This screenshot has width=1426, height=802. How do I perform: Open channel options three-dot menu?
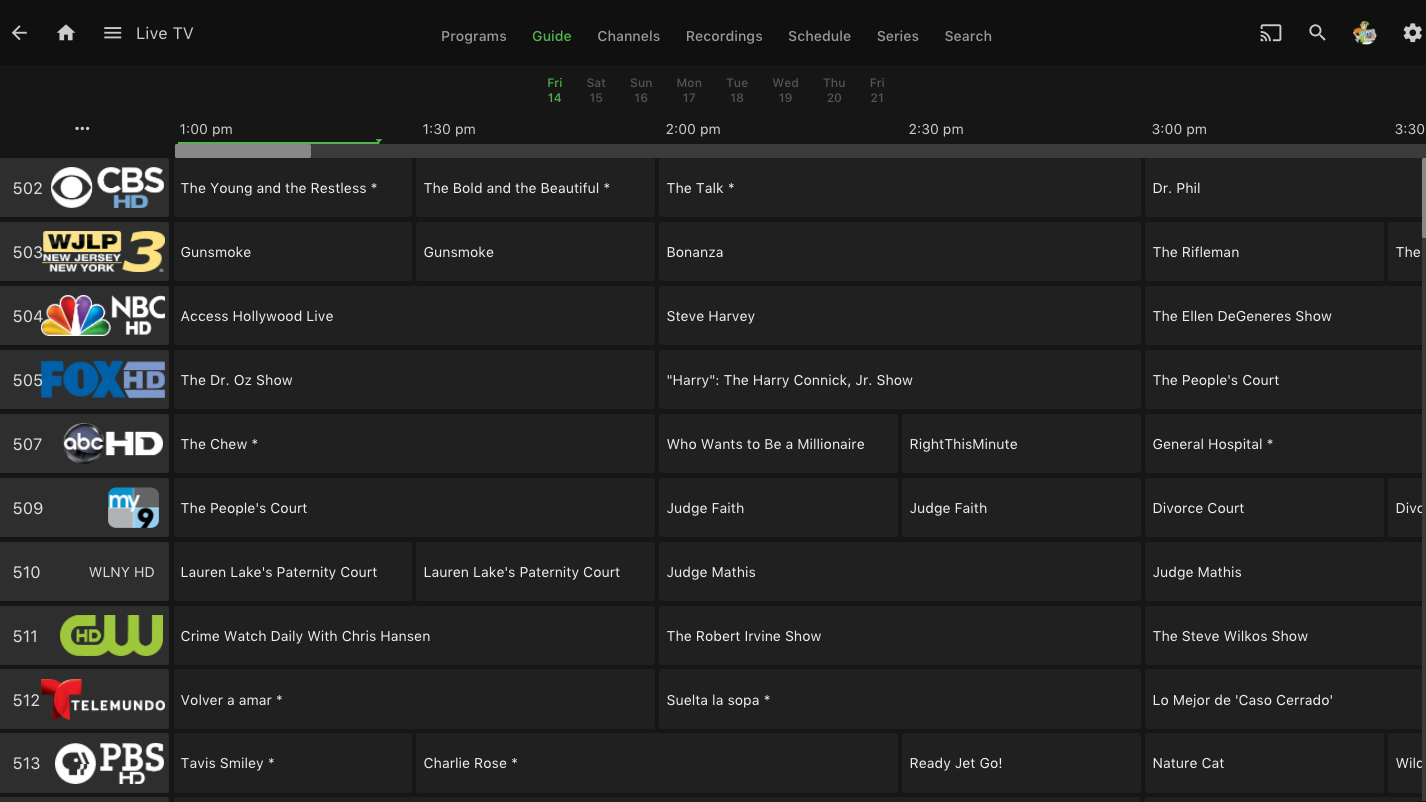[82, 129]
